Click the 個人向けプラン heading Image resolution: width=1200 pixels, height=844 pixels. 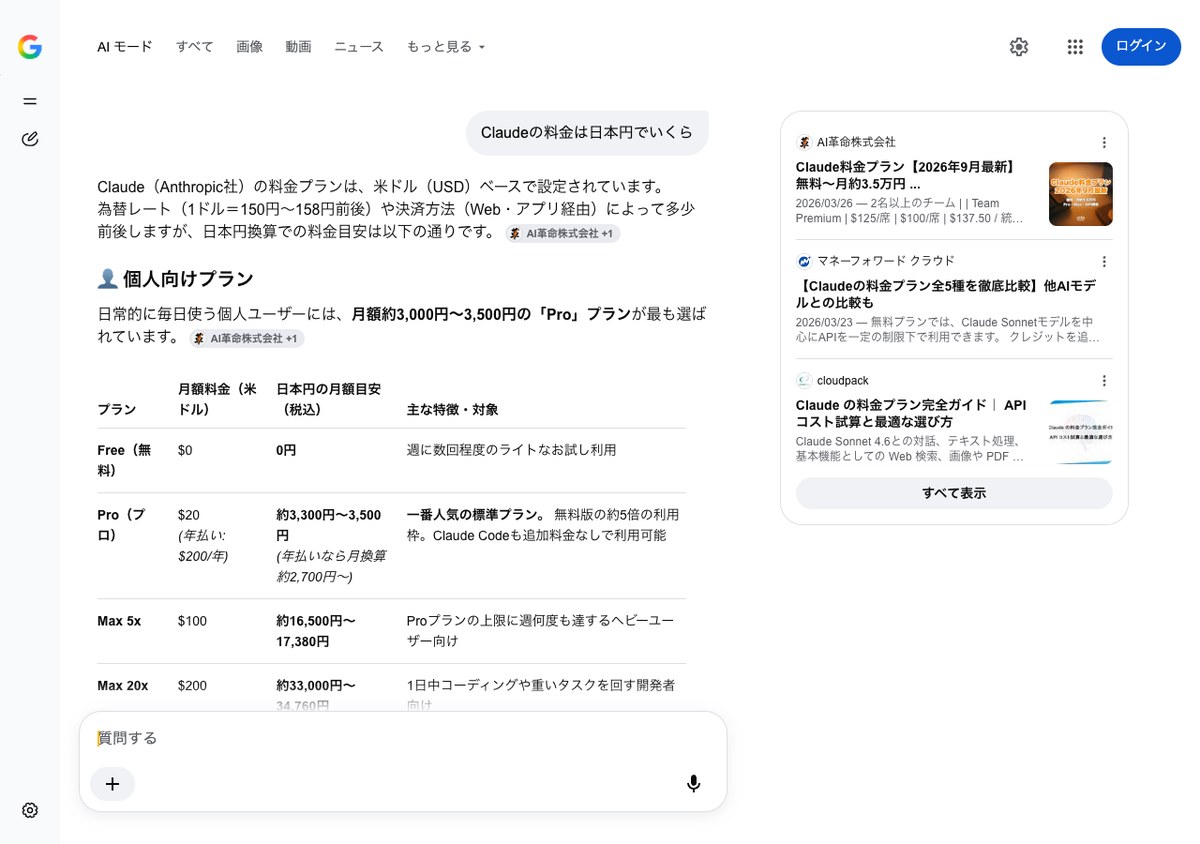point(176,279)
